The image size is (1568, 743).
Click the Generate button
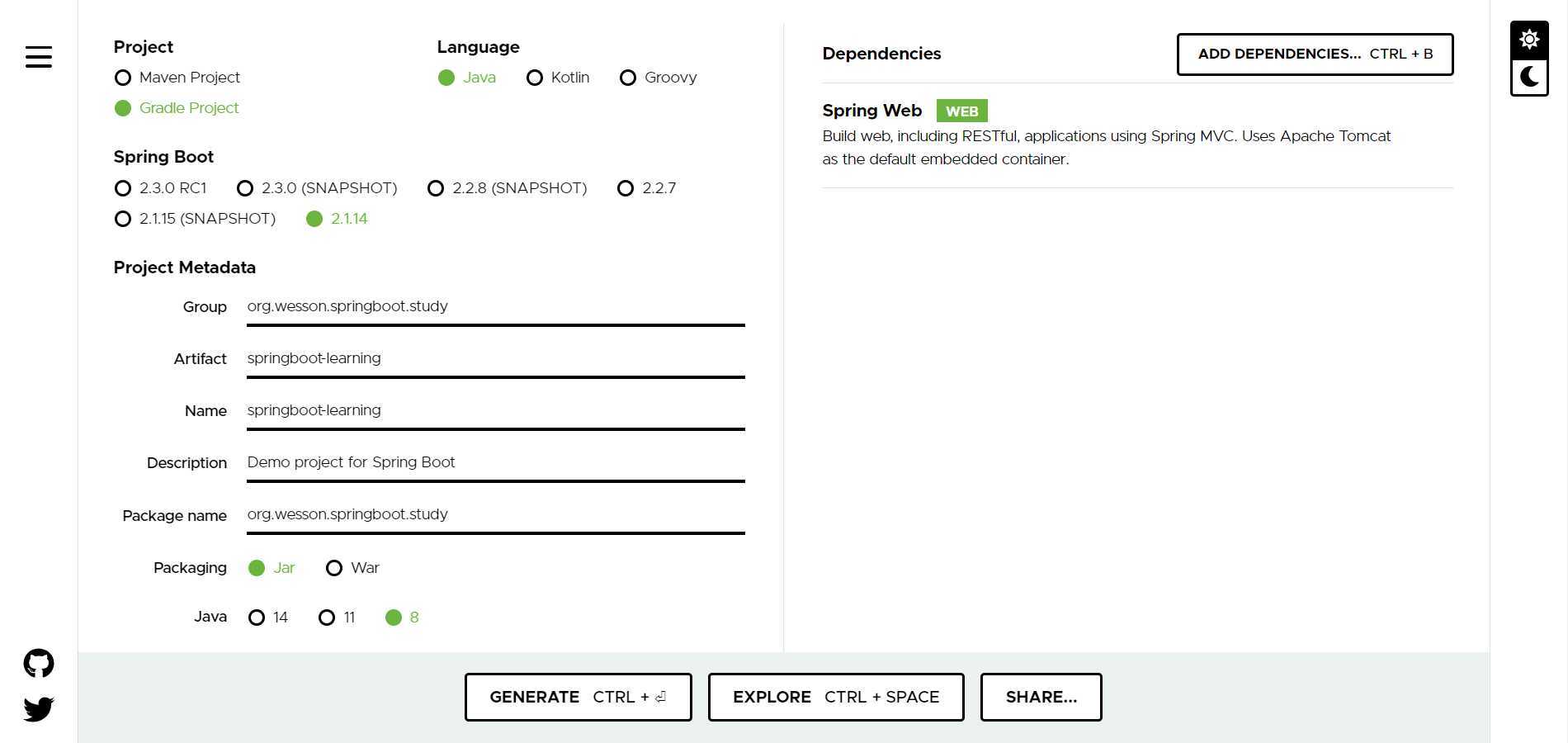coord(578,697)
